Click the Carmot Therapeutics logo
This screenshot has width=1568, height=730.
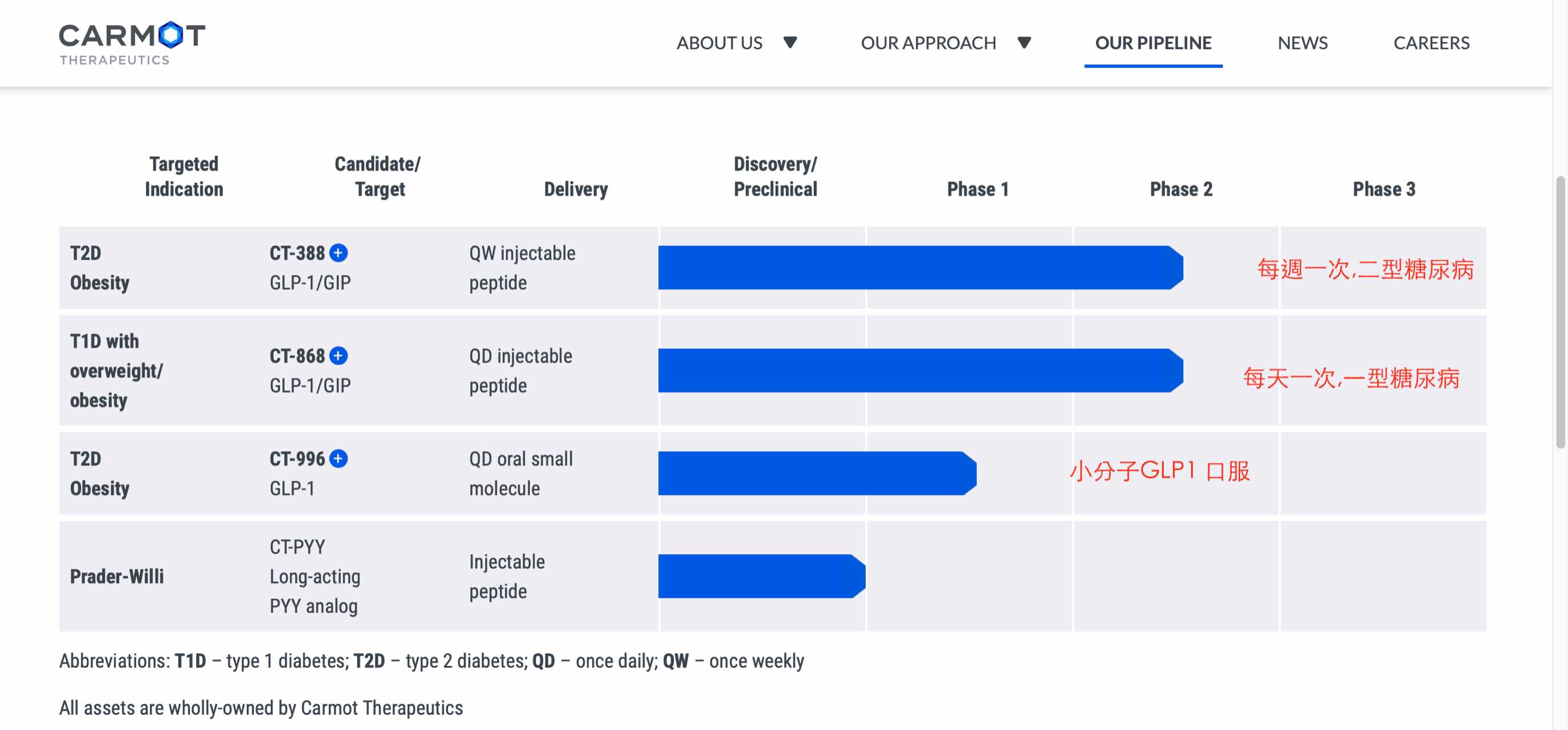[x=132, y=43]
